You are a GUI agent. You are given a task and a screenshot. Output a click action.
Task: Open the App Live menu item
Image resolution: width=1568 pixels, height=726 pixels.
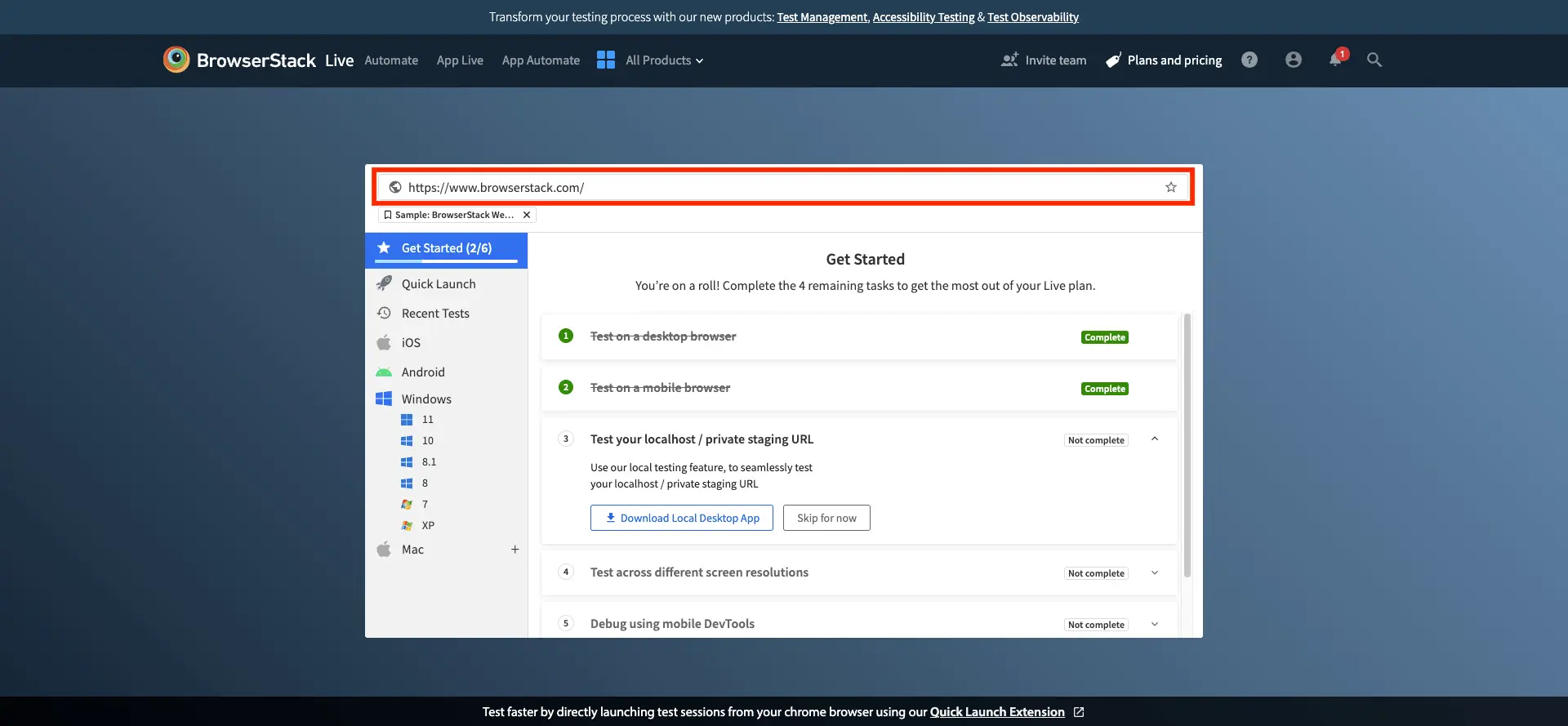460,60
